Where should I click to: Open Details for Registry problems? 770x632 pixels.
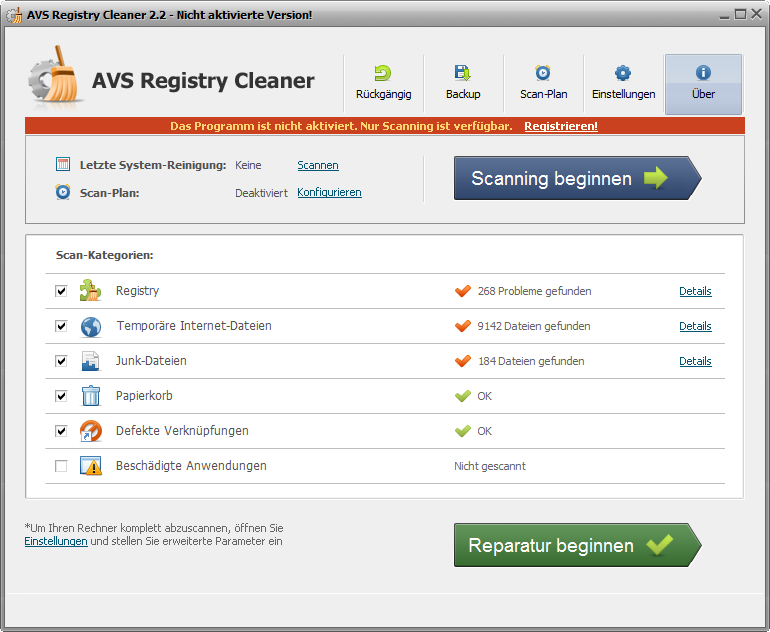tap(695, 291)
